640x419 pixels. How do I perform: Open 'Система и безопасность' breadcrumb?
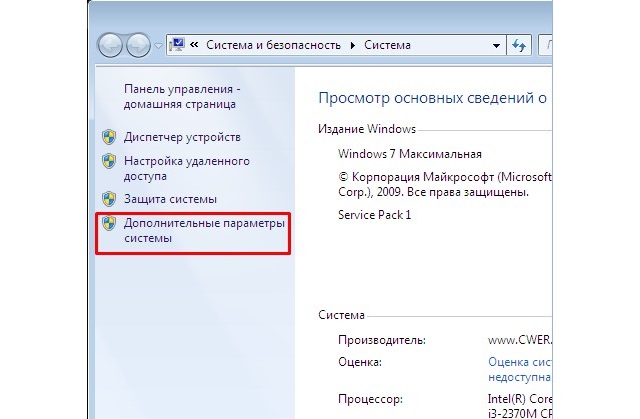273,45
